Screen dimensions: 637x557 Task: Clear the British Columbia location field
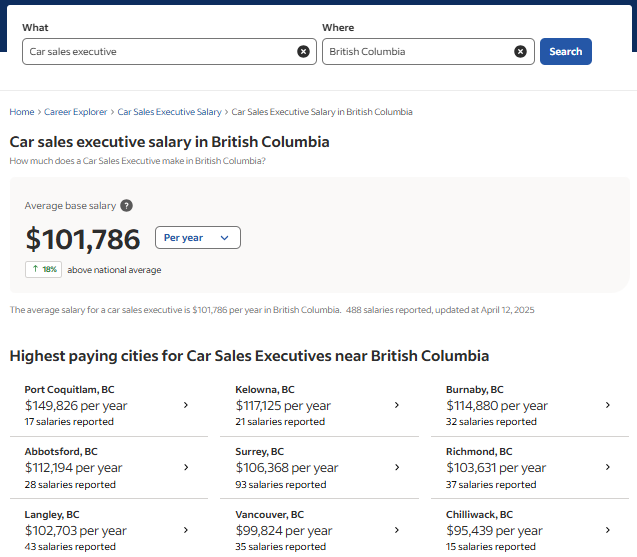520,52
